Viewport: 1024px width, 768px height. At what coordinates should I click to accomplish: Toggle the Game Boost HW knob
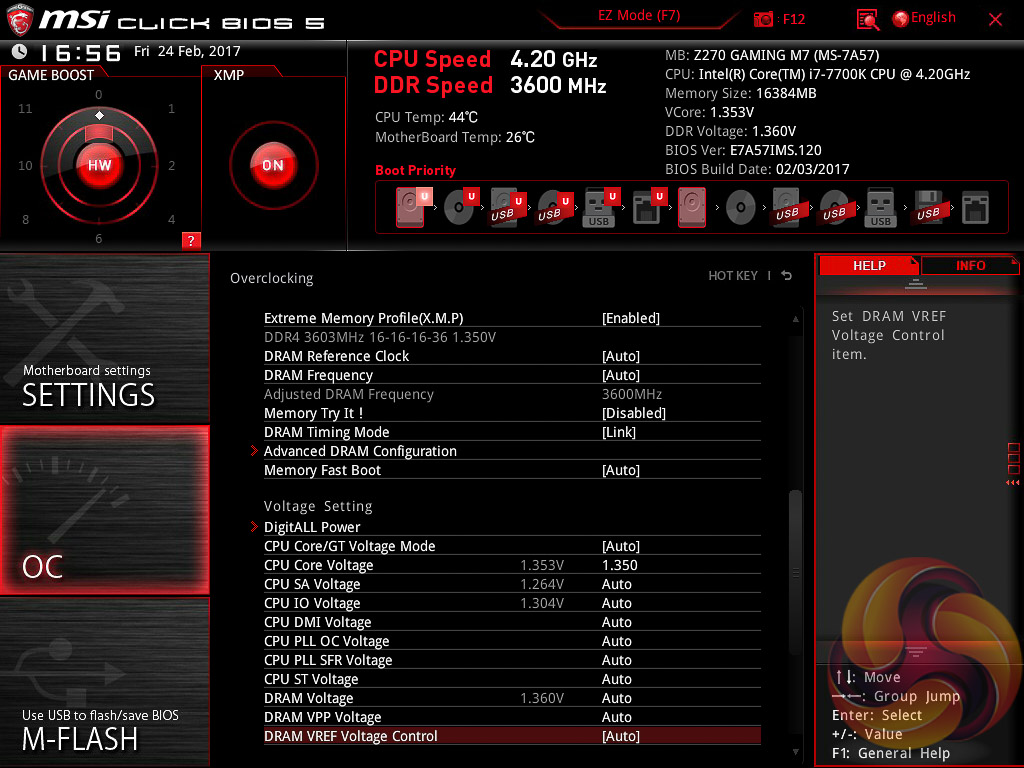99,165
